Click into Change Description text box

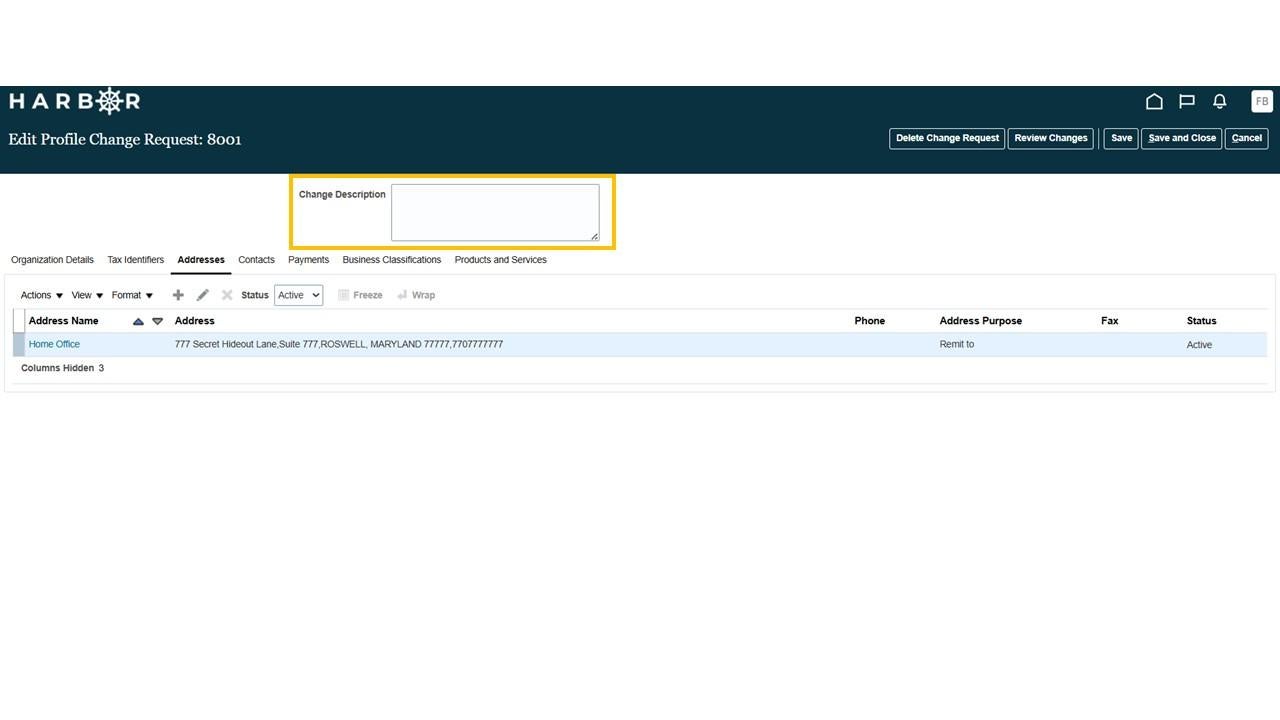coord(495,212)
